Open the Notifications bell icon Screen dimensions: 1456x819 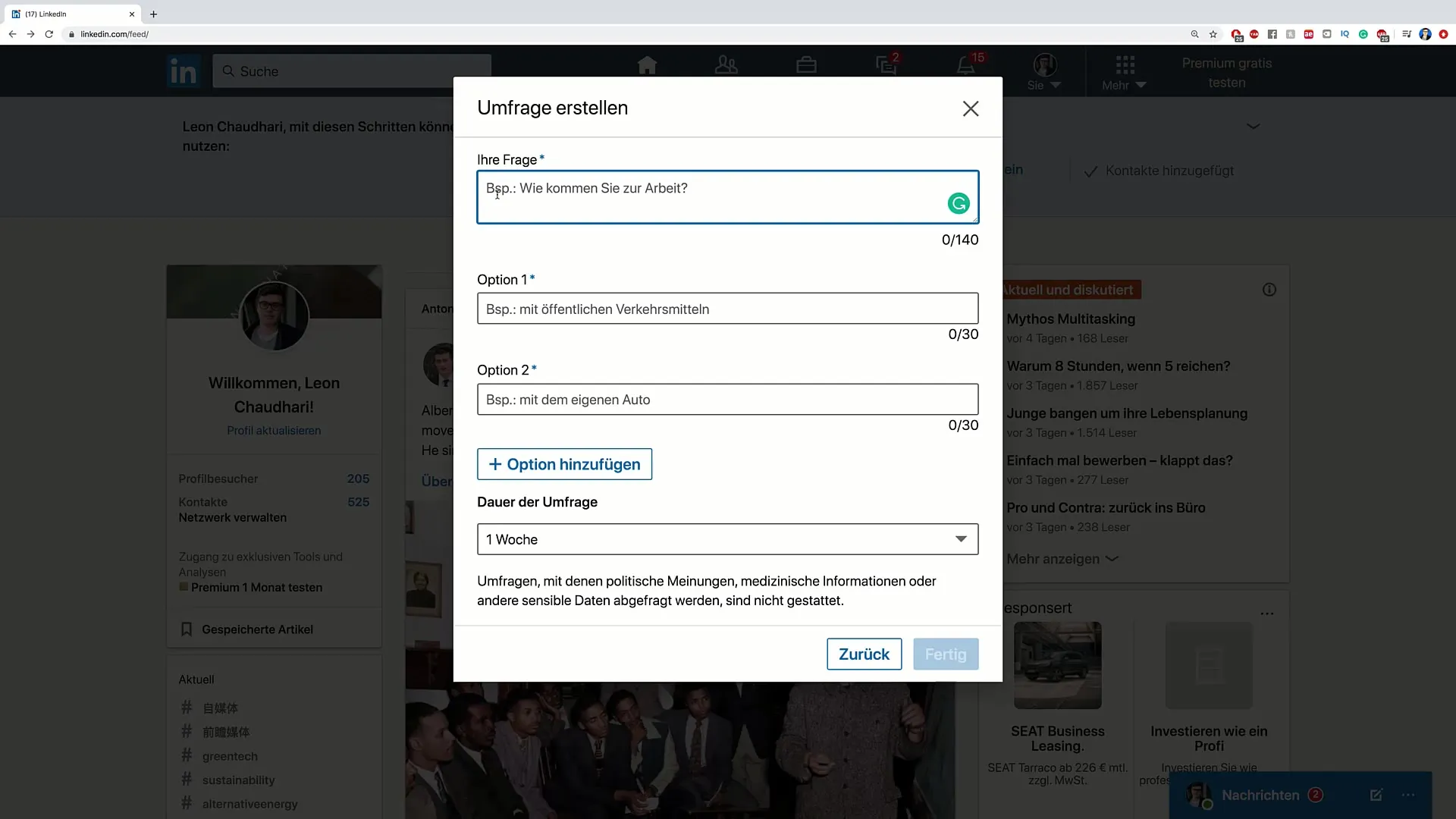[x=966, y=65]
